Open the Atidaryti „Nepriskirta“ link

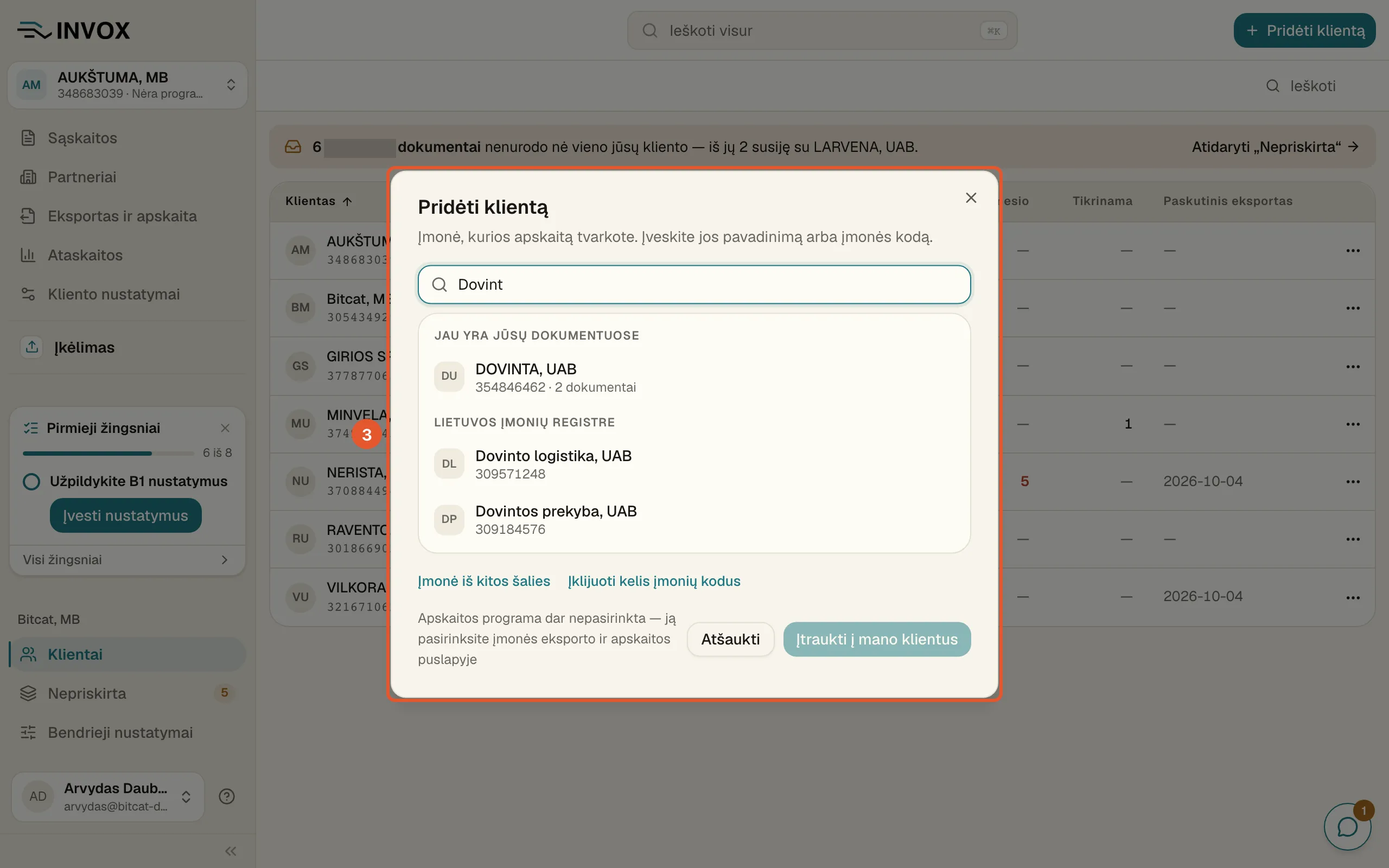1275,147
